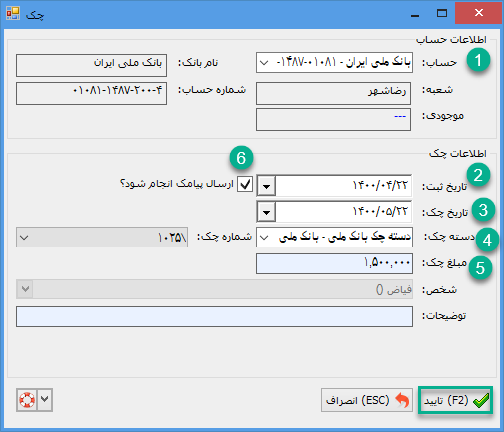Screen dimensions: 504x432
Task: Click the green numbered badge 4
Action: 487,240
